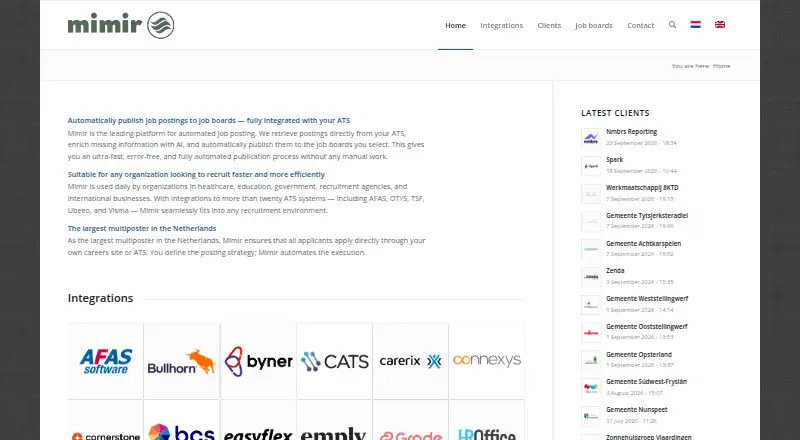Image resolution: width=800 pixels, height=440 pixels.
Task: Click the Gemeente Nunspeet thumbnail
Action: pyautogui.click(x=591, y=417)
